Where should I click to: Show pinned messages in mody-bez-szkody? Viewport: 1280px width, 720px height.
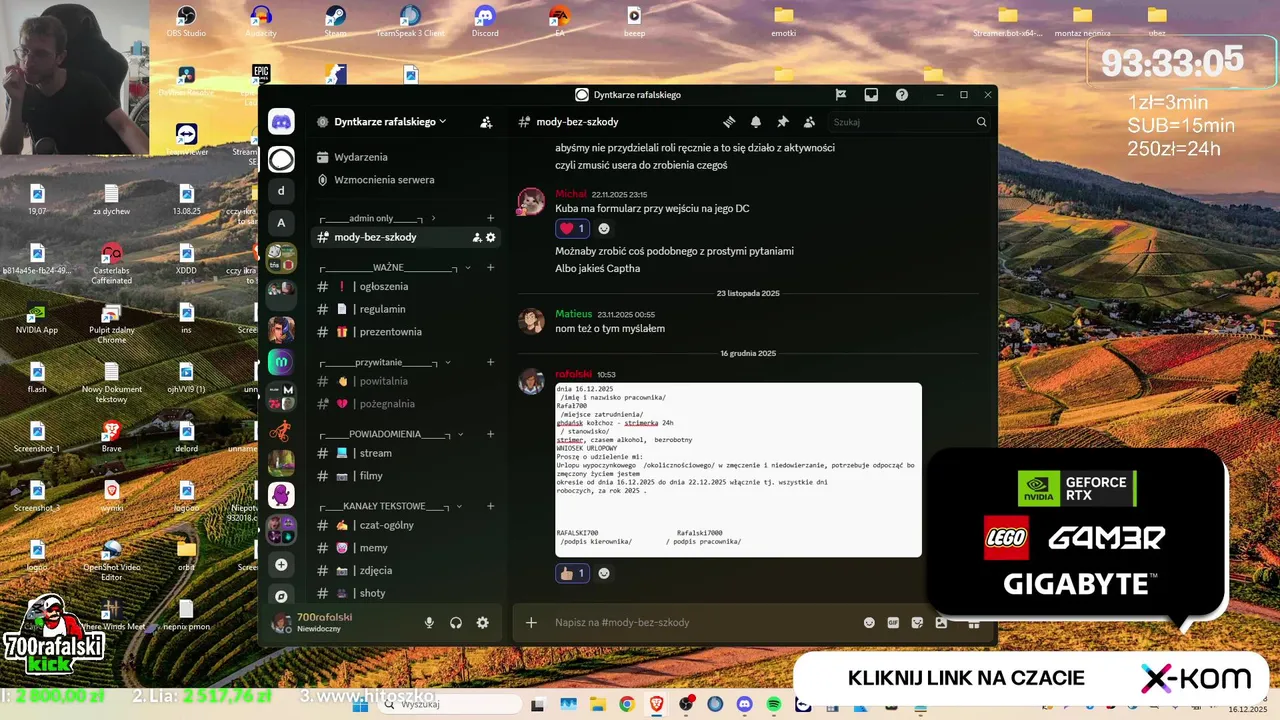point(783,122)
